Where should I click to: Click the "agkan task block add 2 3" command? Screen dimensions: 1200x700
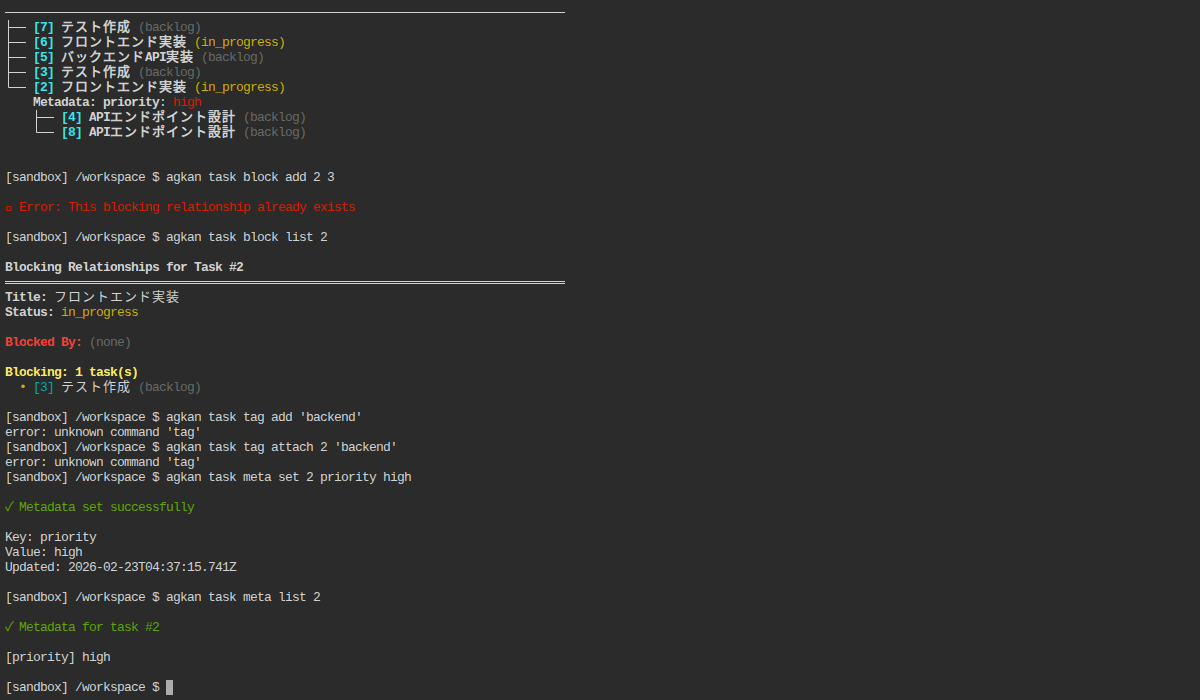click(250, 177)
